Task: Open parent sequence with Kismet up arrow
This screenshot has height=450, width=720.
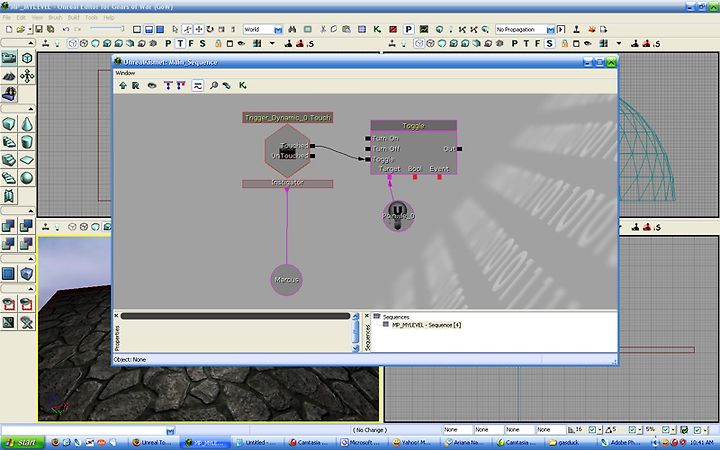Action: pyautogui.click(x=123, y=85)
